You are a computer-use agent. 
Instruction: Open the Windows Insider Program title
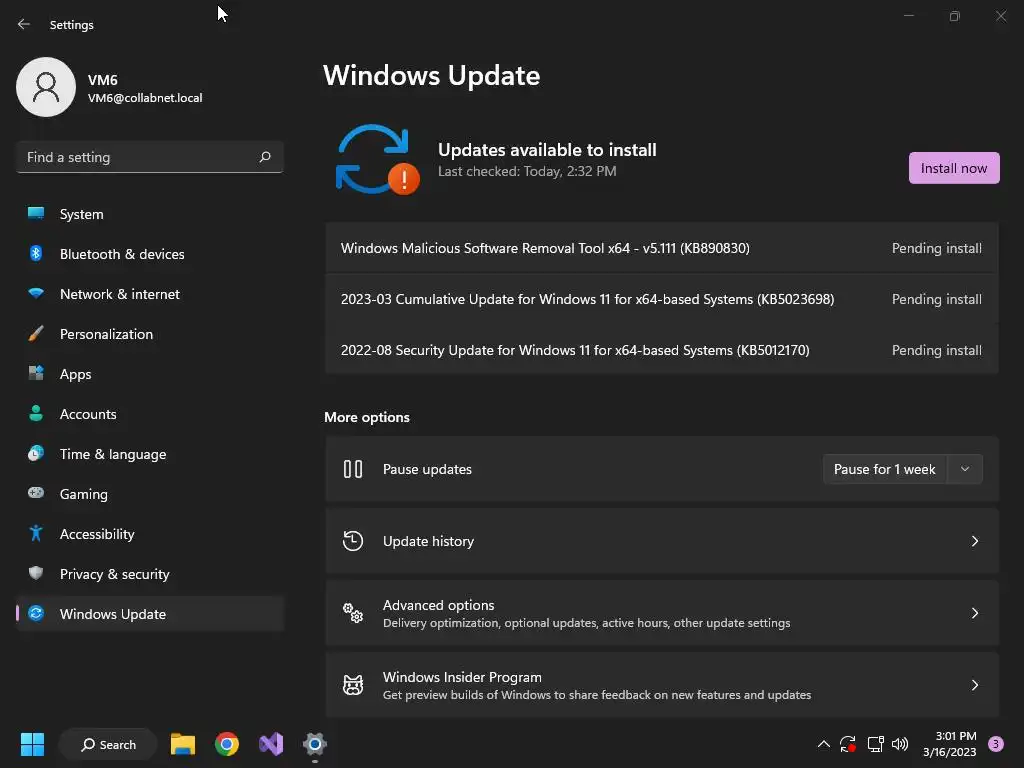click(x=462, y=677)
